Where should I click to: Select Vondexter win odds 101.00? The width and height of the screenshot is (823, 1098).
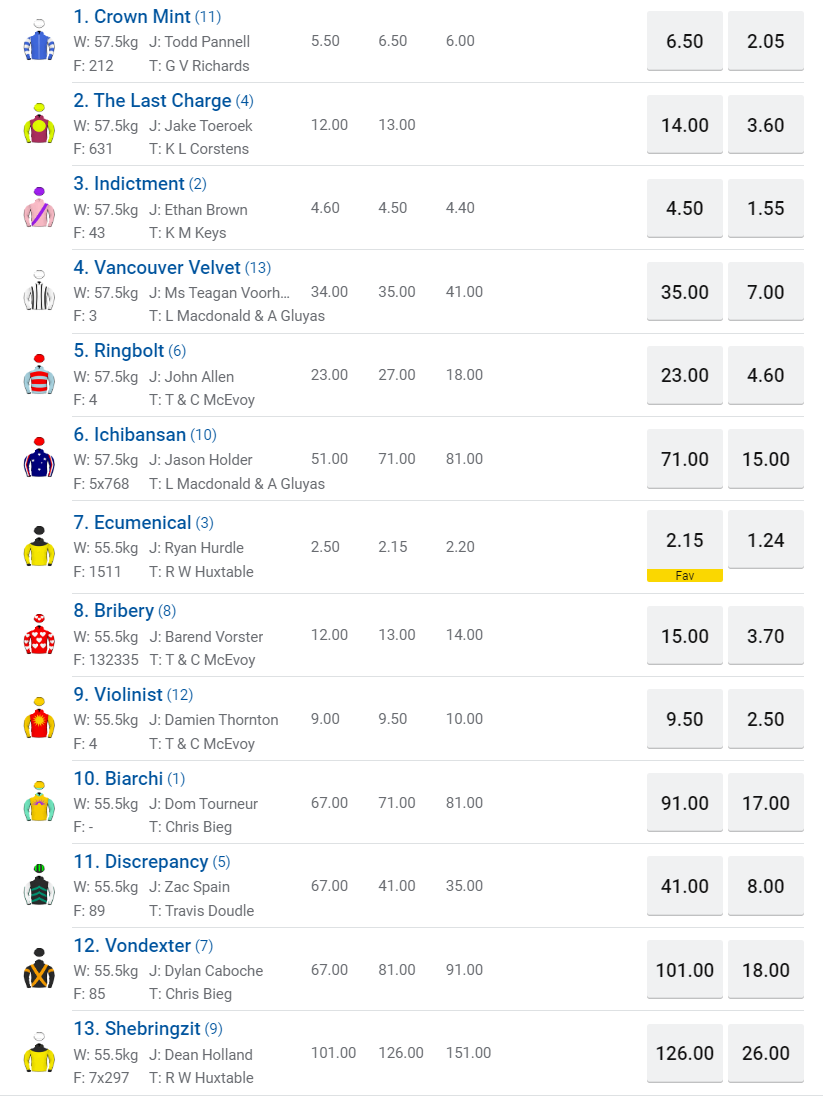click(x=685, y=971)
